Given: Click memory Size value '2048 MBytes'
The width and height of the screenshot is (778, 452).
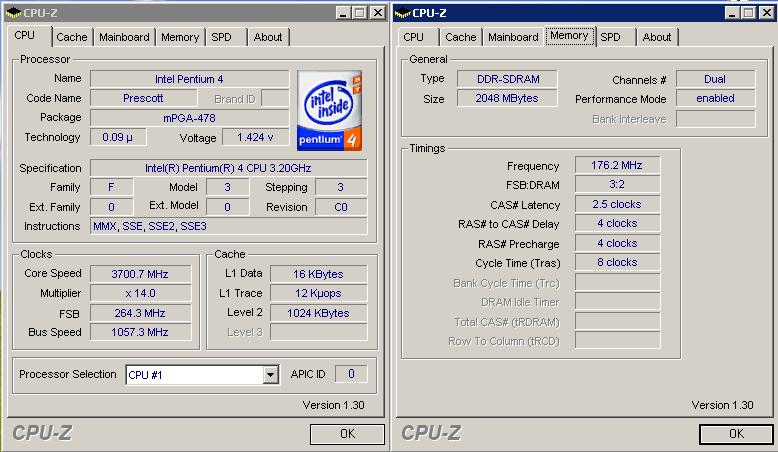Looking at the screenshot, I should click(x=508, y=98).
